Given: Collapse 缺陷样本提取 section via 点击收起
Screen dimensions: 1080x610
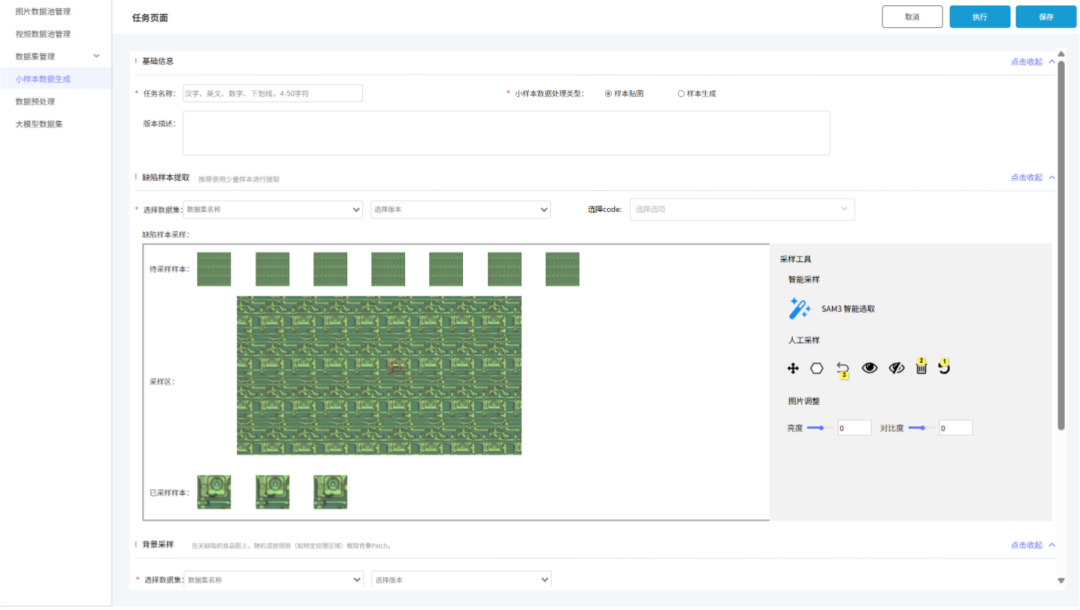Looking at the screenshot, I should point(1032,178).
